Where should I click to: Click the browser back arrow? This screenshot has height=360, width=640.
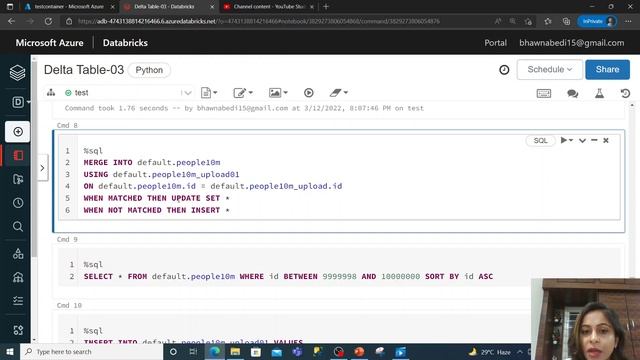[11, 21]
